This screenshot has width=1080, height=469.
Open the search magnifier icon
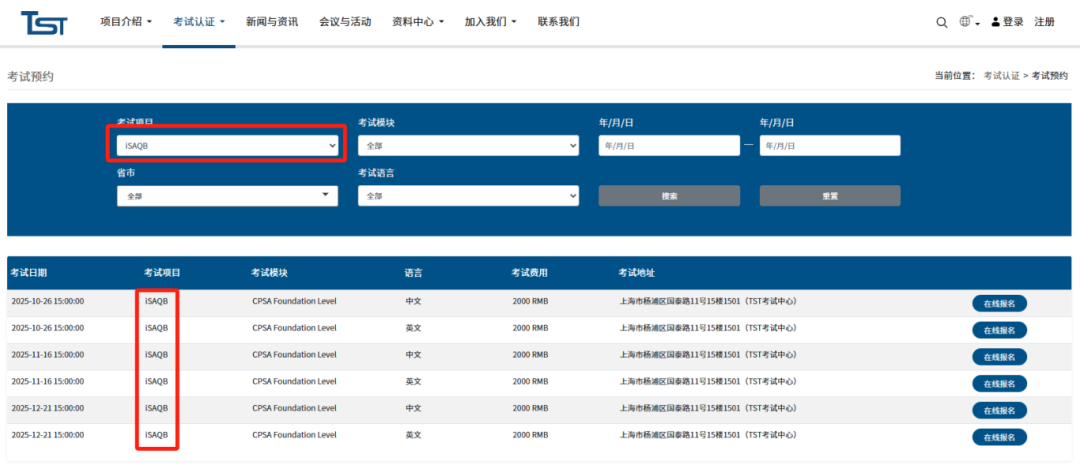click(x=941, y=22)
